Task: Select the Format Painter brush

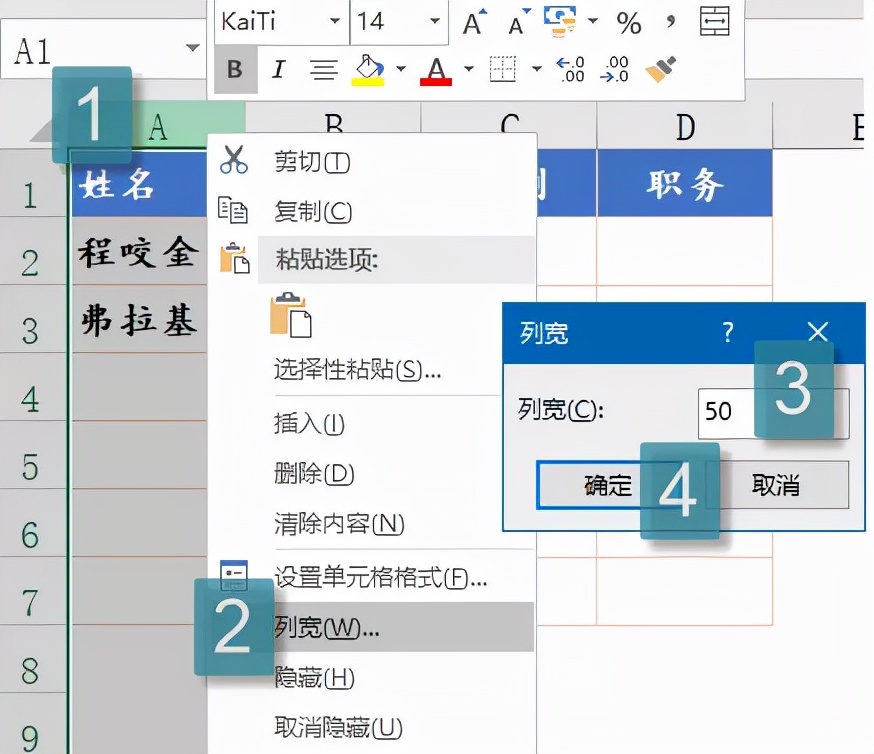Action: pos(661,69)
